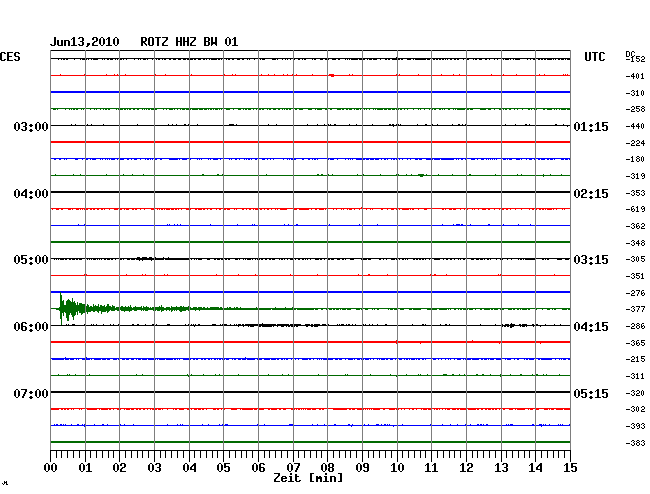This screenshot has height=494, width=650.
Task: Click the "13" minute axis label
Action: point(501,468)
